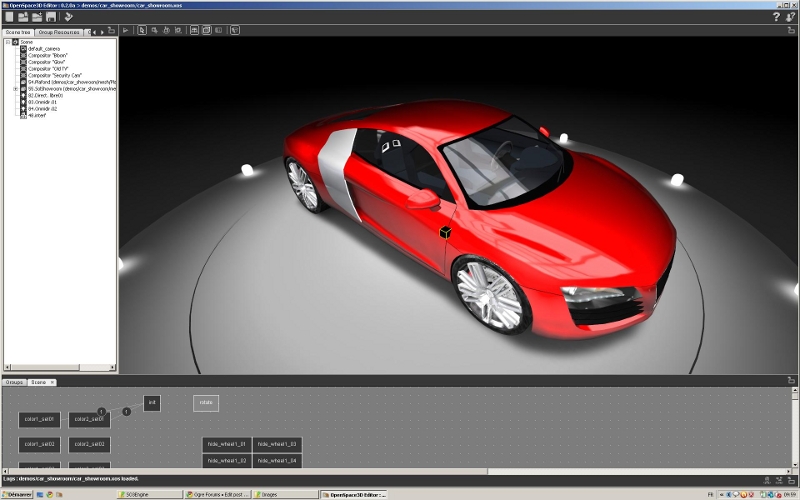
Task: Click the Open scene folder icon
Action: [x=23, y=17]
